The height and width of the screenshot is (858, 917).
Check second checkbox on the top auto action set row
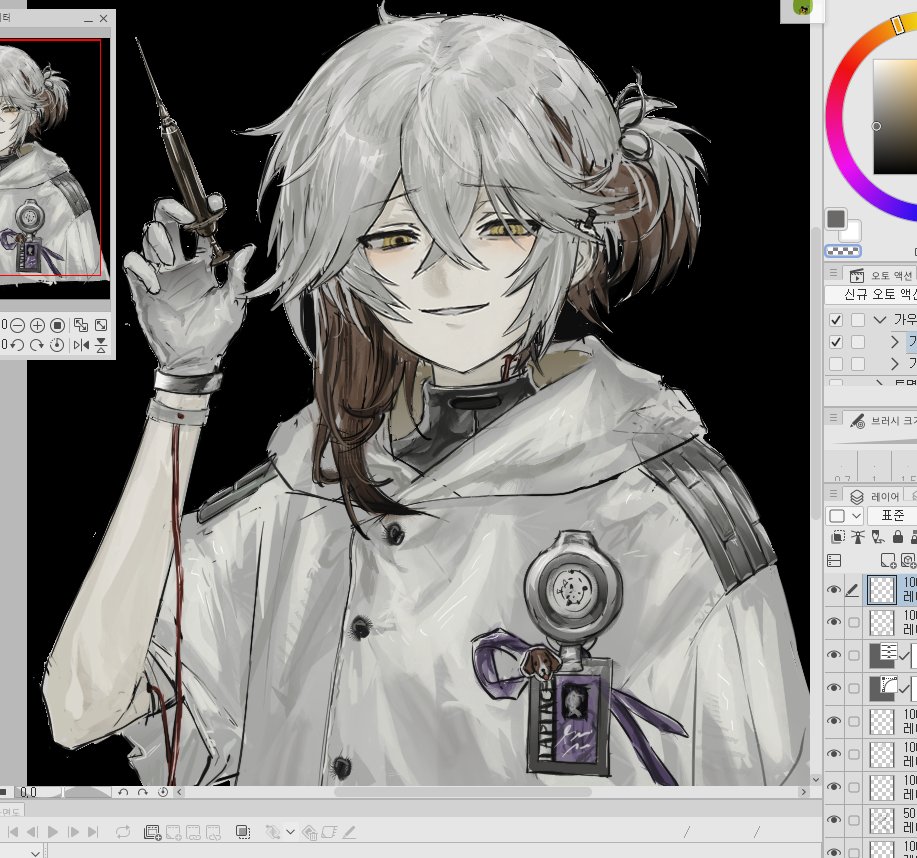pos(858,320)
